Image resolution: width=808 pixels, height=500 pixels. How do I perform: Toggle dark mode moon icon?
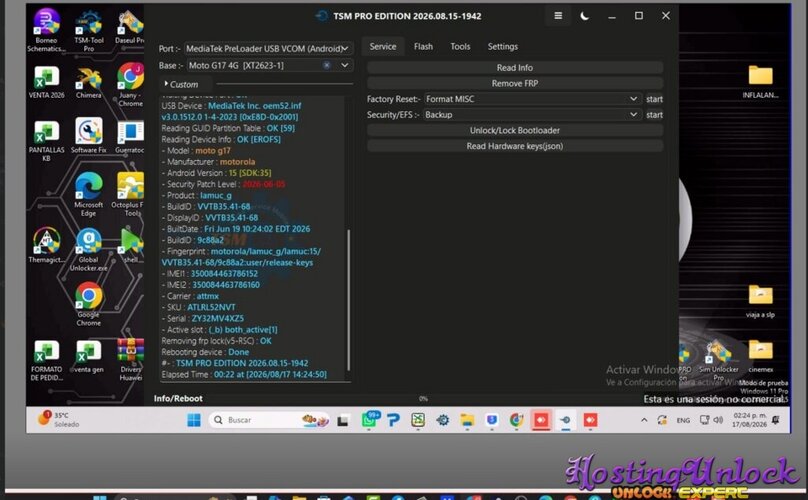pos(585,16)
